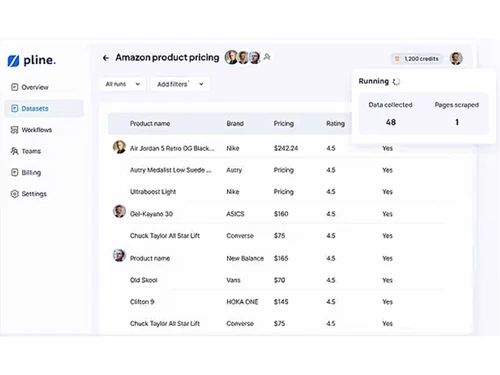Click the HOKA ONE brand cell
The image size is (500, 375).
click(242, 302)
